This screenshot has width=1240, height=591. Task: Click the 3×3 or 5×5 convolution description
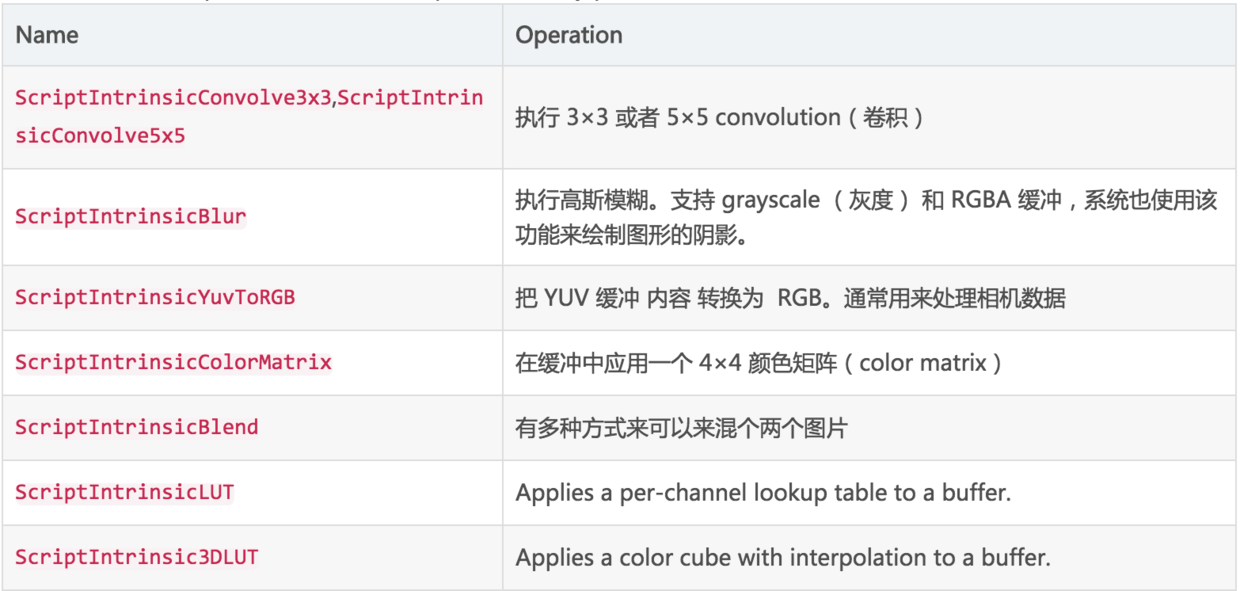720,118
